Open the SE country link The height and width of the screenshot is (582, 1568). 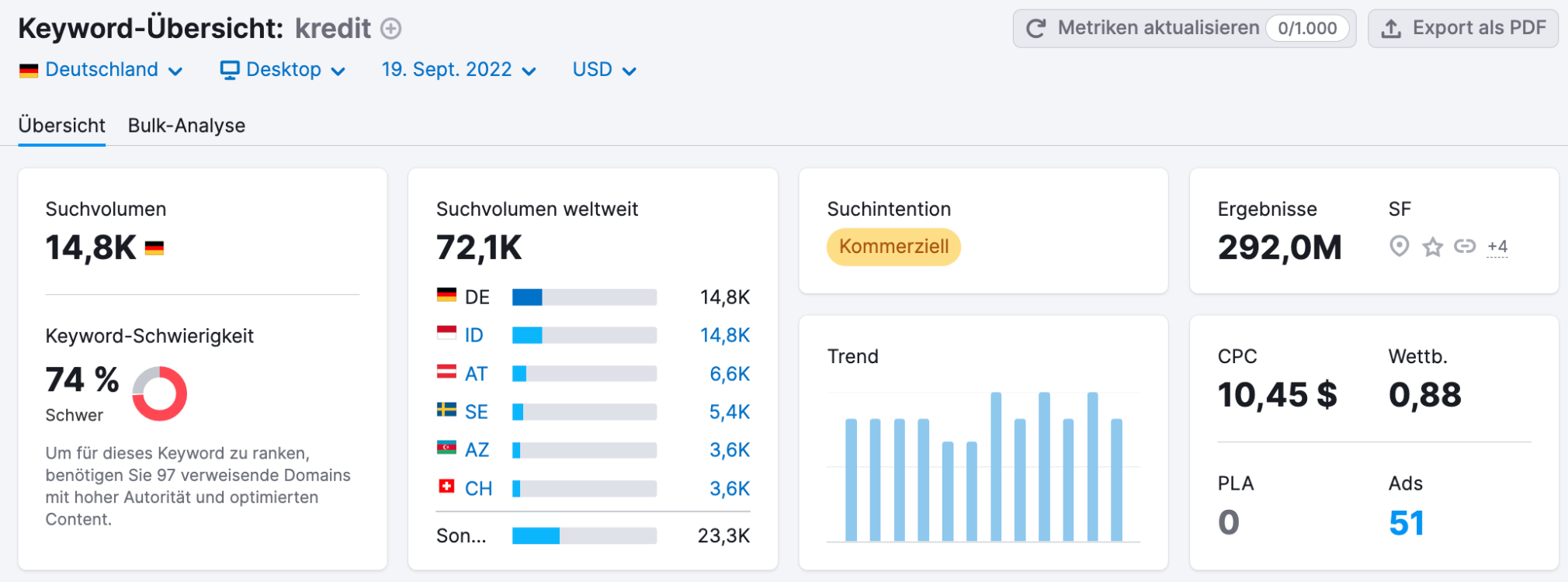click(477, 412)
